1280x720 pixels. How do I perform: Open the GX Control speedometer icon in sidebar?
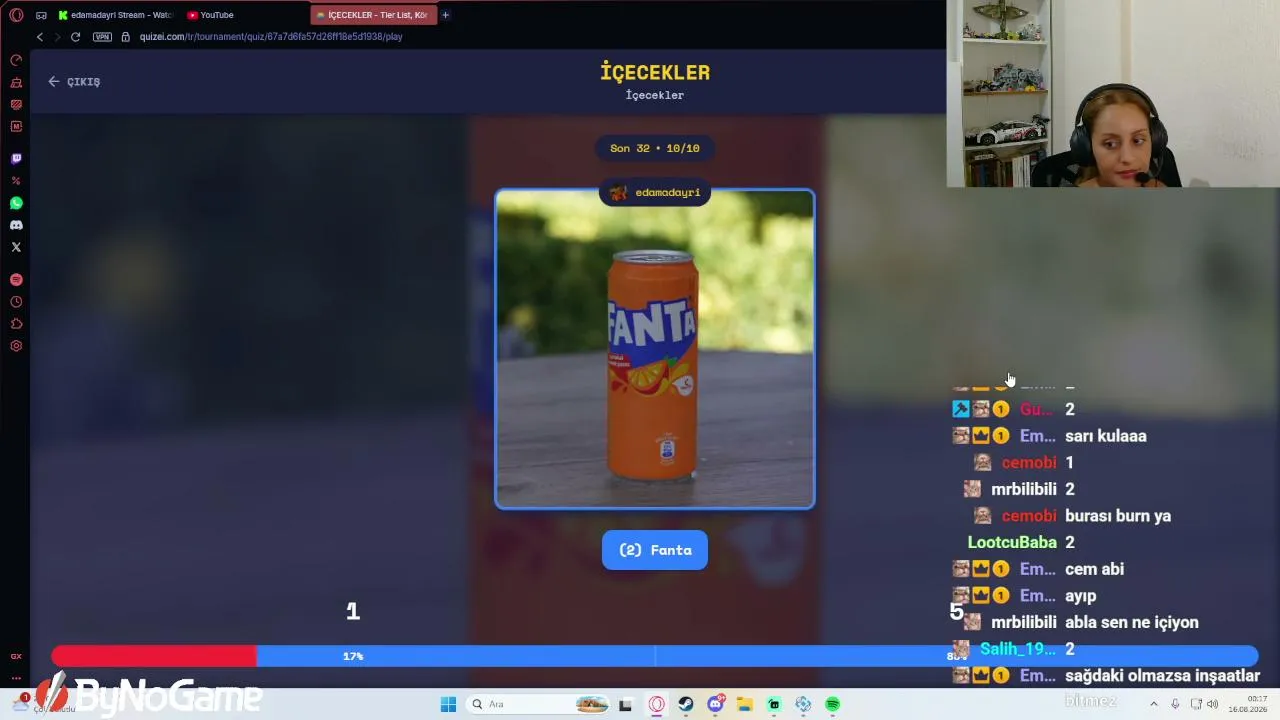(16, 61)
